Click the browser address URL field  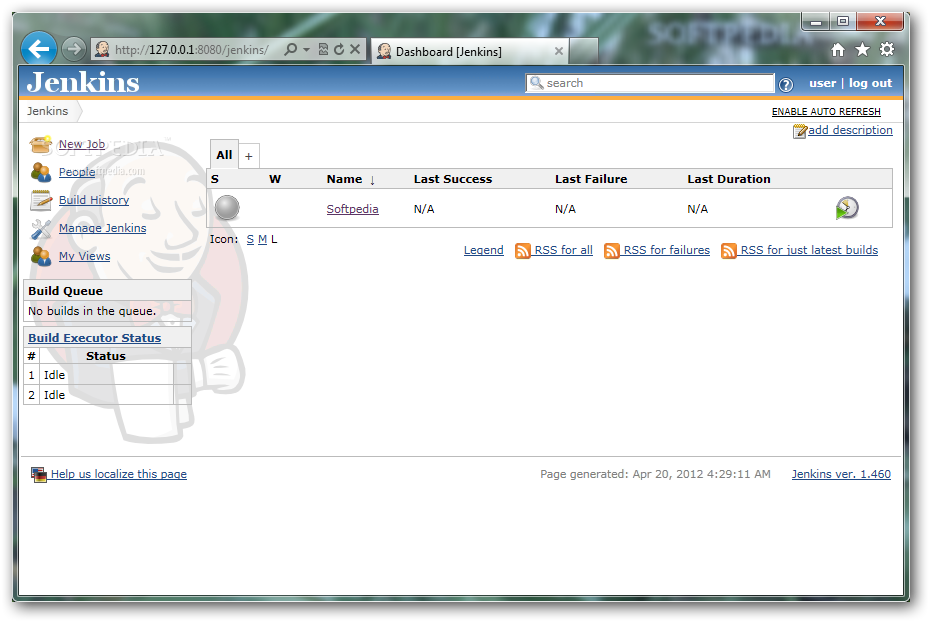click(x=191, y=50)
